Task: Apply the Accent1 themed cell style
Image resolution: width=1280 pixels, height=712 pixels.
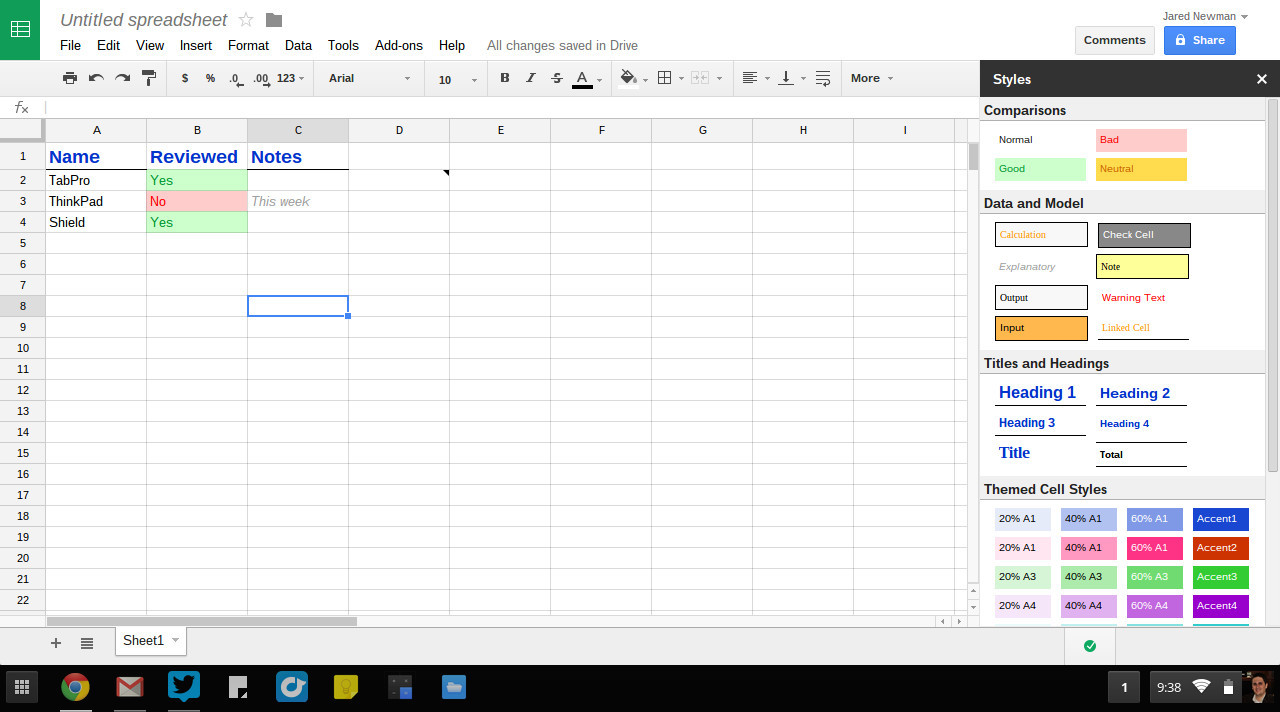Action: (x=1220, y=519)
